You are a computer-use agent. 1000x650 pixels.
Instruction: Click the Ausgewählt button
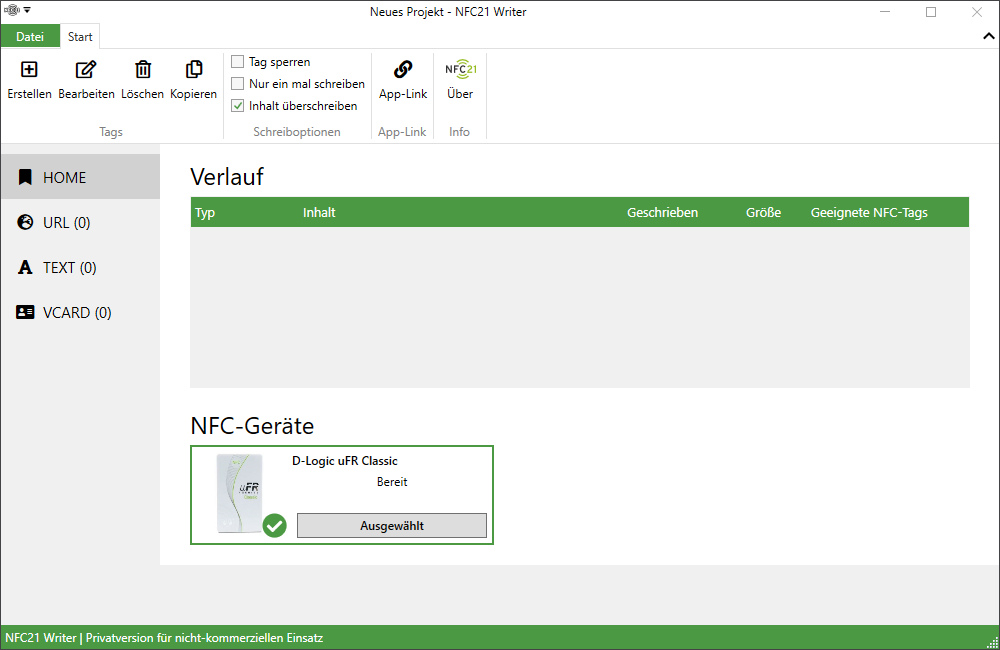pos(392,526)
